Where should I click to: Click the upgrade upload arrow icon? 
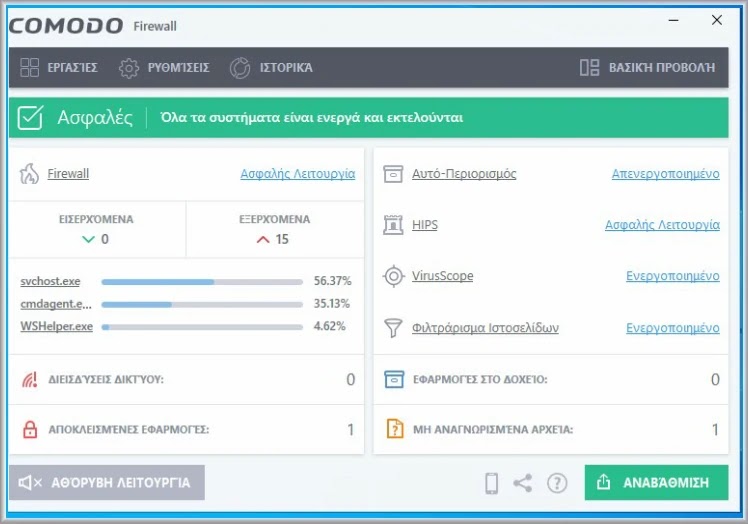[x=603, y=482]
